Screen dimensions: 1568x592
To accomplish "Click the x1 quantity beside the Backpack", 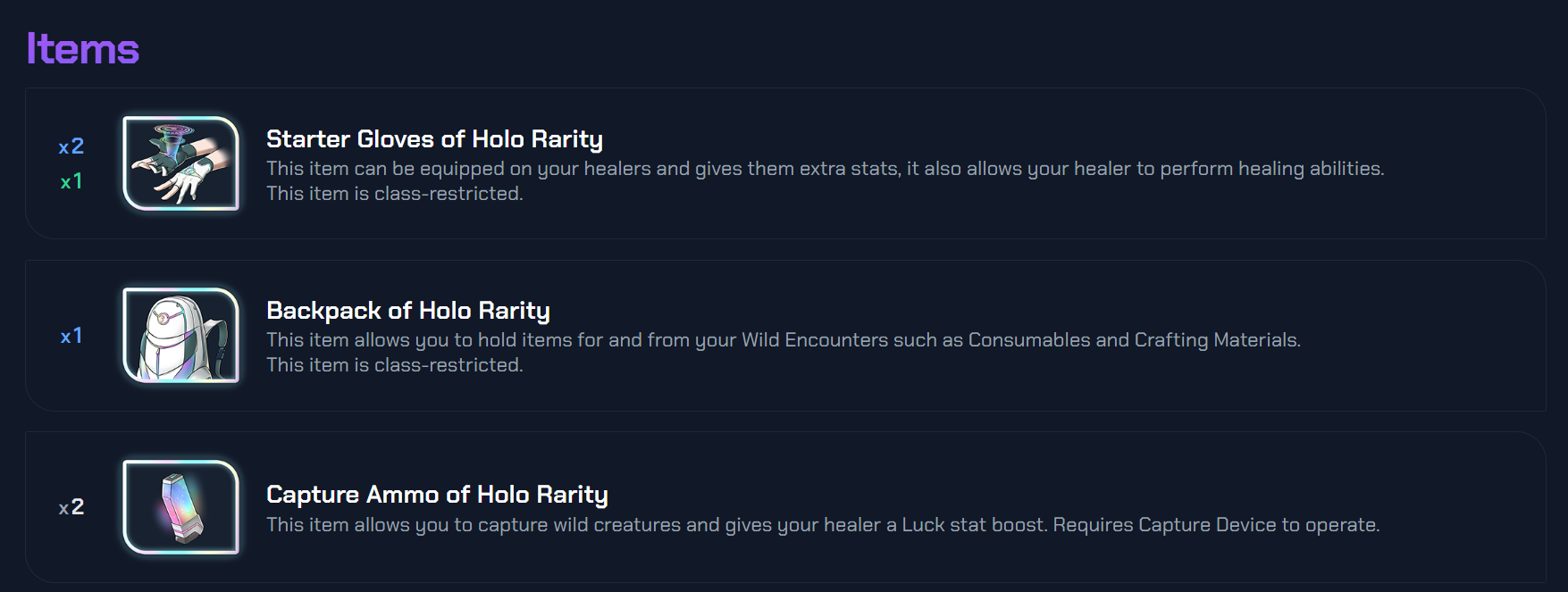I will tap(71, 336).
